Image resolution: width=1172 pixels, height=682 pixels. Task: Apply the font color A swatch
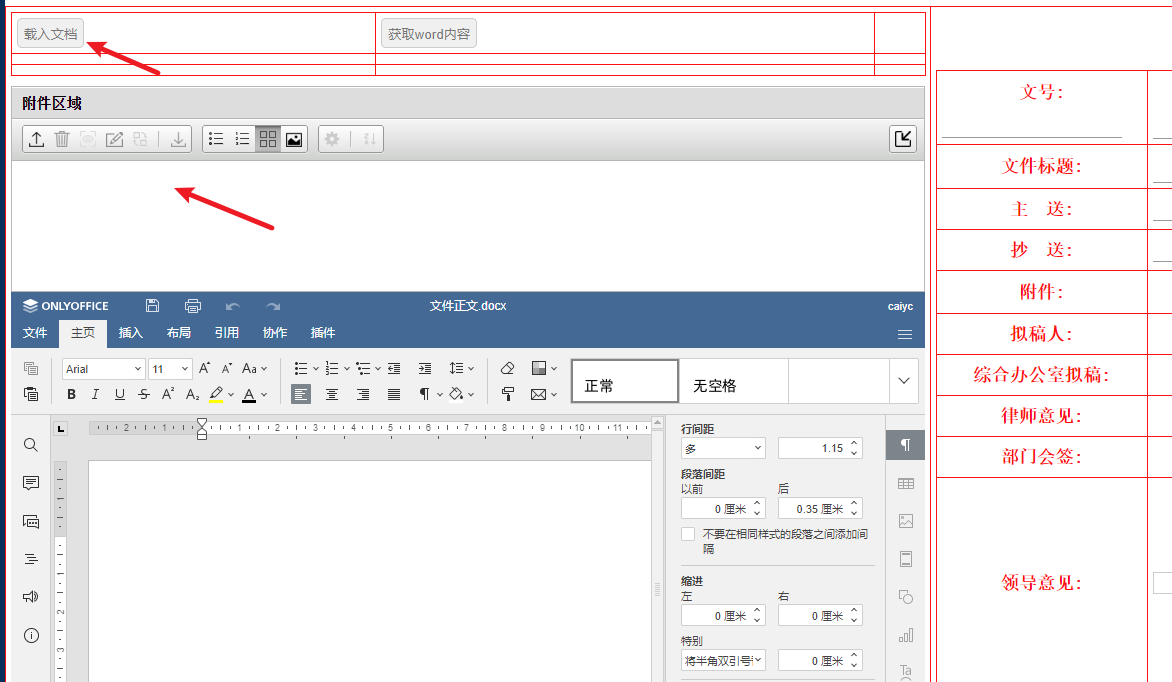pos(249,394)
